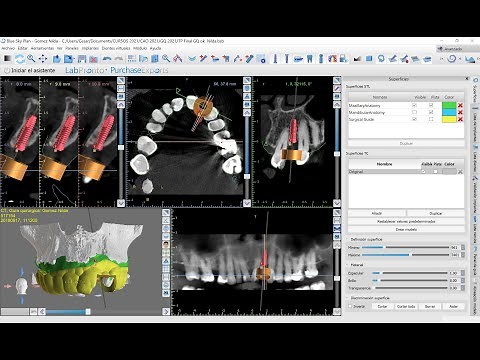Click the yellow Surgical Guide color swatch
Viewport: 480px width, 360px height.
[x=449, y=119]
